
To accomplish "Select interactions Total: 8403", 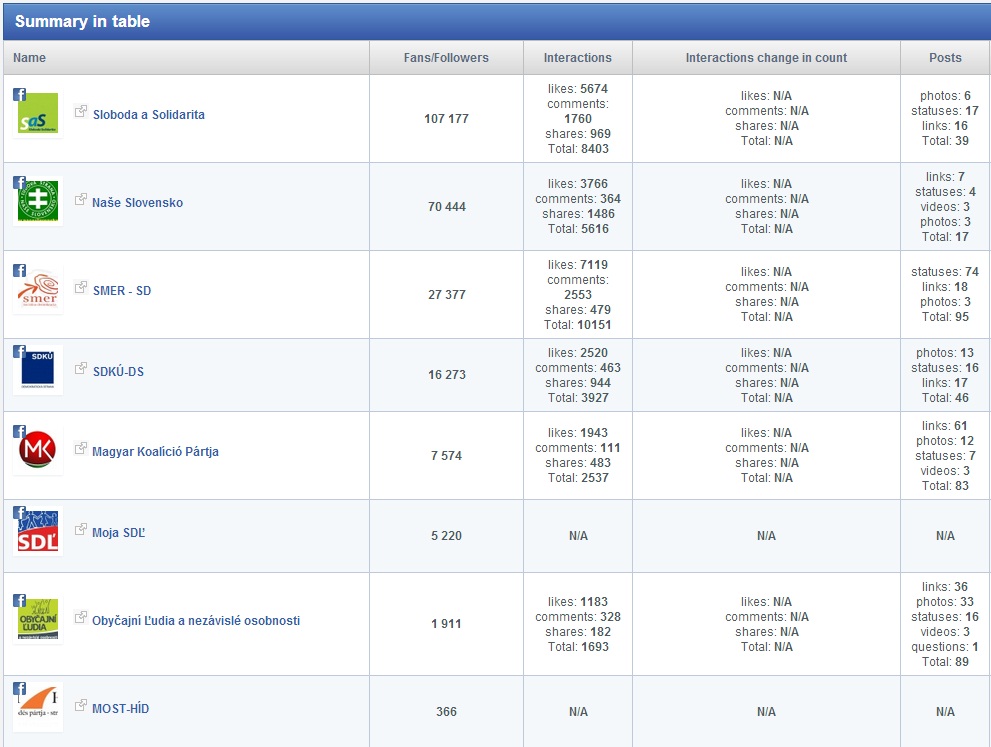I will (x=578, y=149).
